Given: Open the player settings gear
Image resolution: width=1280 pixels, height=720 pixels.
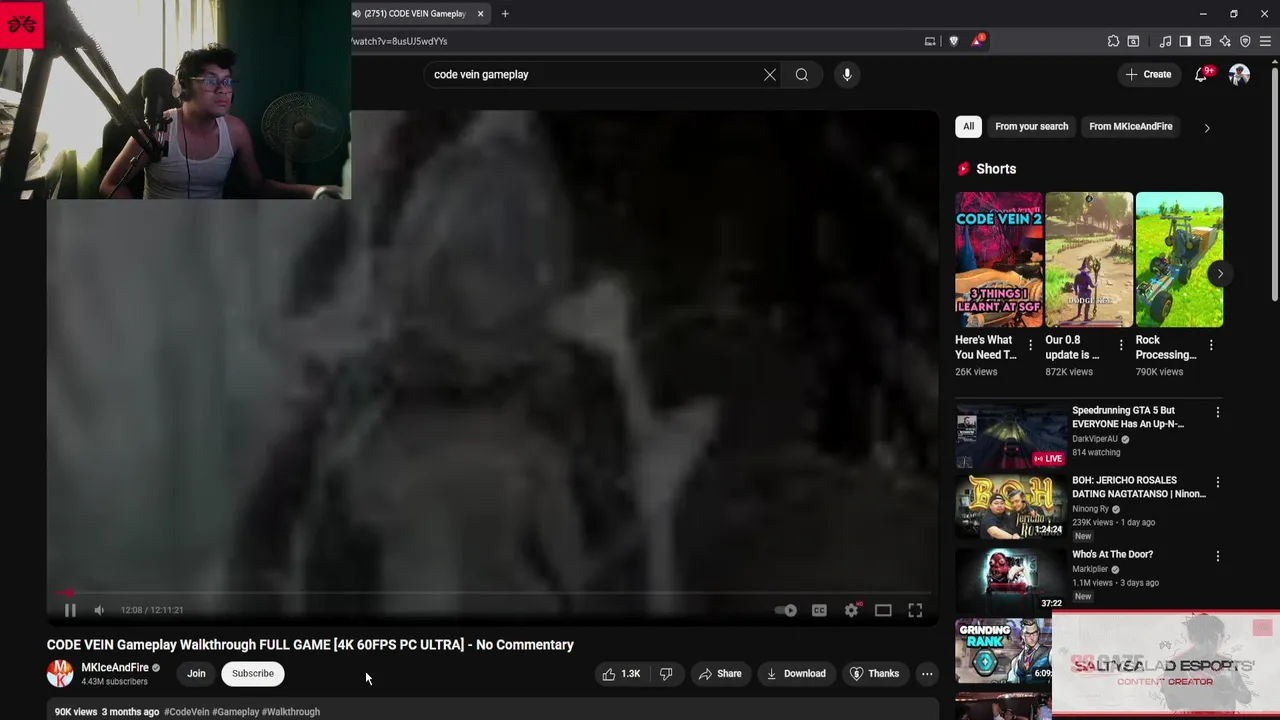Looking at the screenshot, I should (x=851, y=610).
